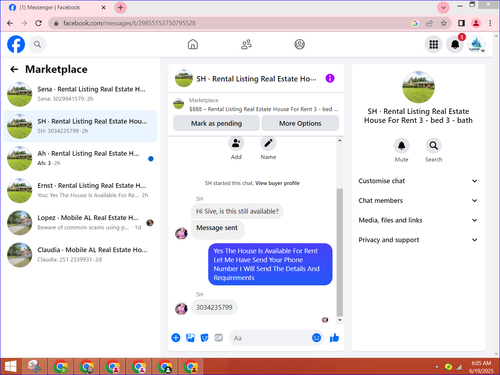Open the Snipping Tool taskbar icon
This screenshot has width=500, height=375.
35,367
